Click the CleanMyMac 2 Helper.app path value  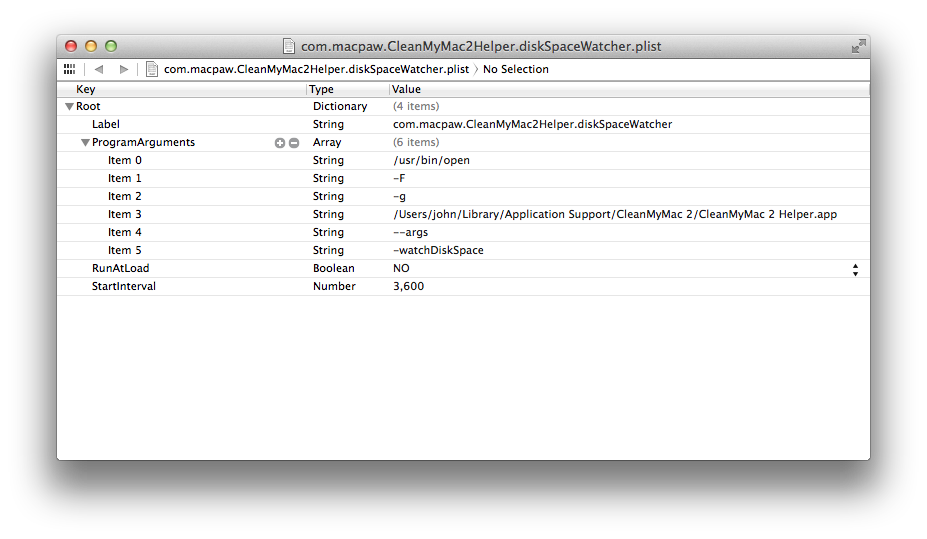pos(615,214)
